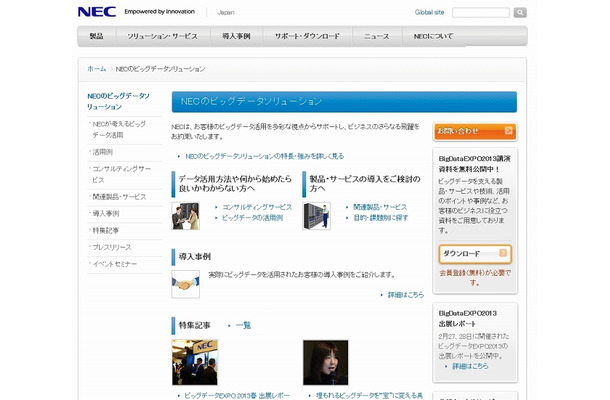The image size is (610, 400).
Task: Click the handshake thumbnail image
Action: pos(186,284)
